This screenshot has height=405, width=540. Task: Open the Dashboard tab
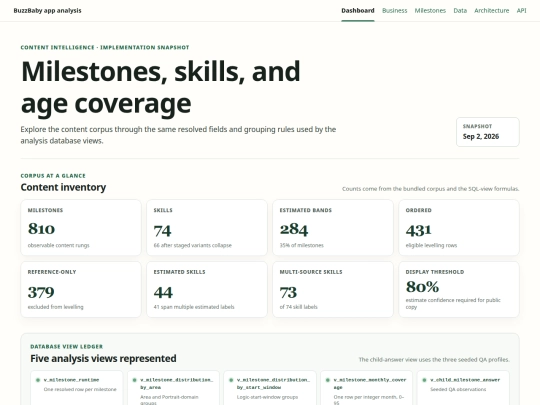(357, 11)
